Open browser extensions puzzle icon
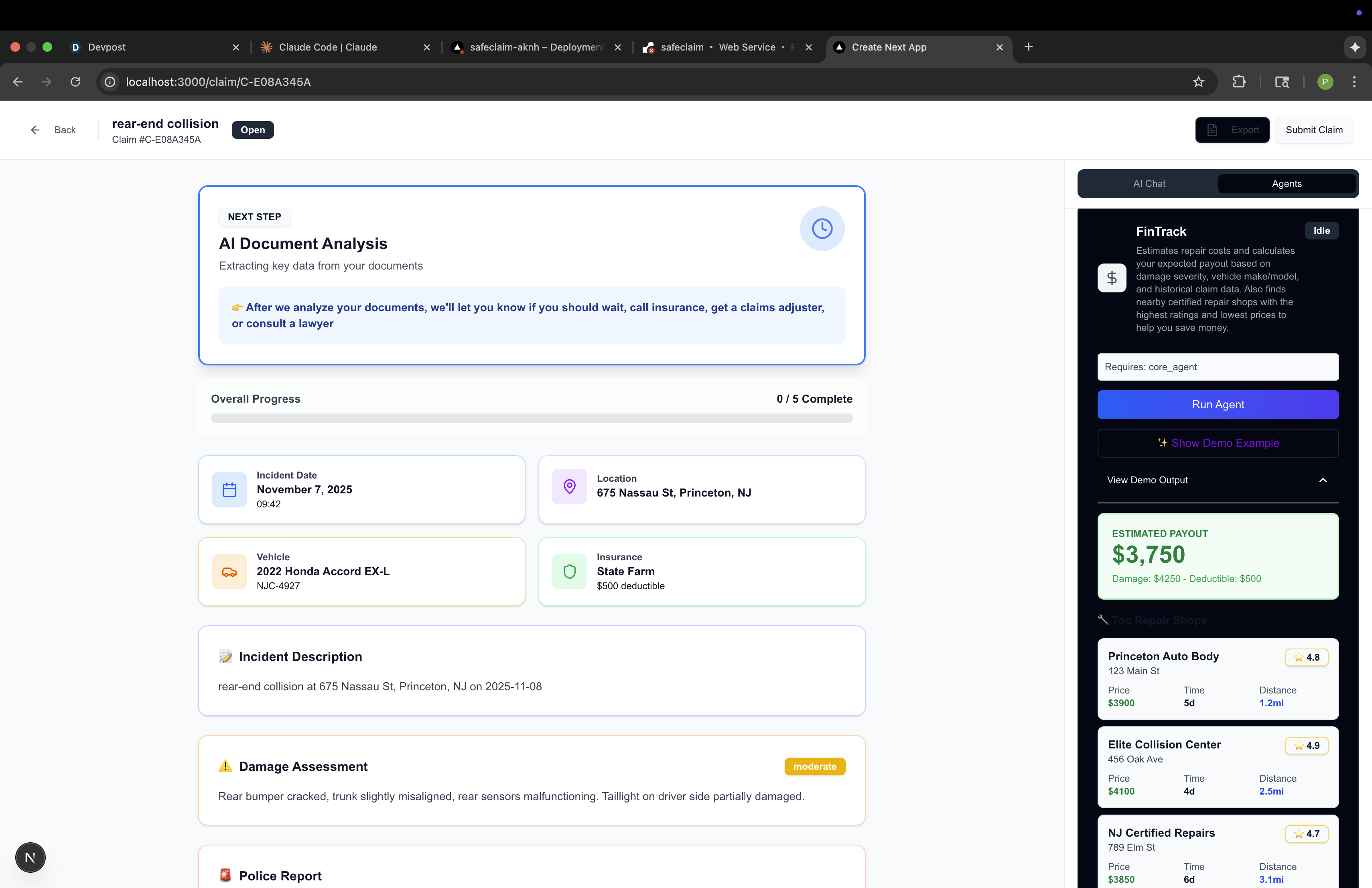Image resolution: width=1372 pixels, height=888 pixels. tap(1239, 82)
